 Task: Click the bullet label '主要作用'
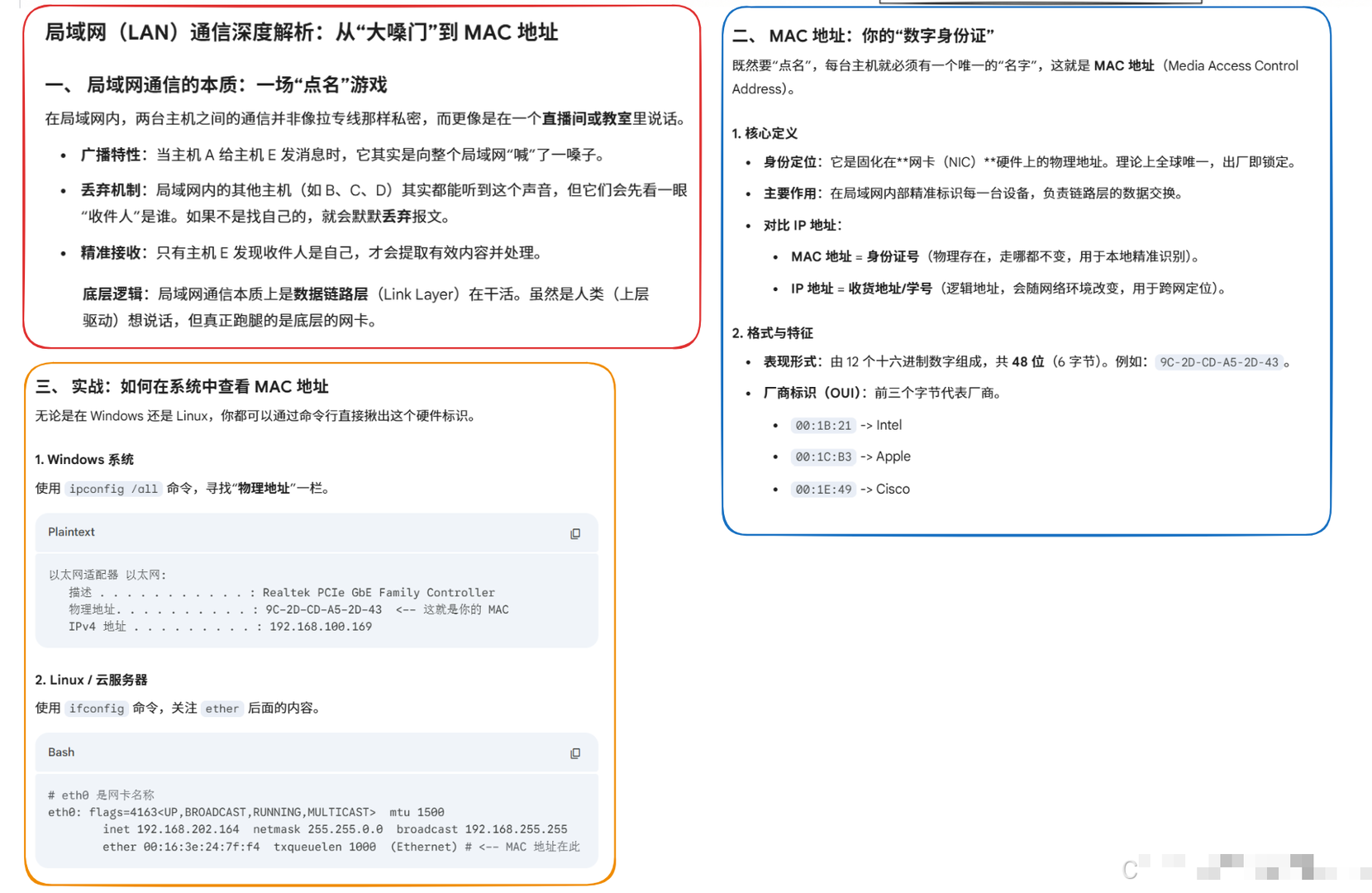click(790, 193)
